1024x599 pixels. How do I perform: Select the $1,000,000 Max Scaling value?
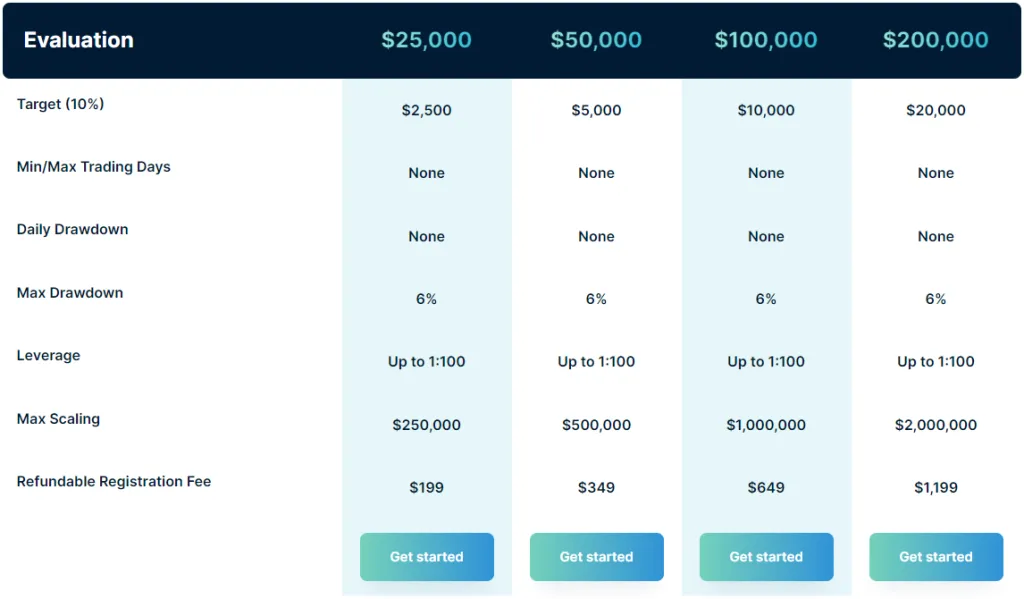766,425
